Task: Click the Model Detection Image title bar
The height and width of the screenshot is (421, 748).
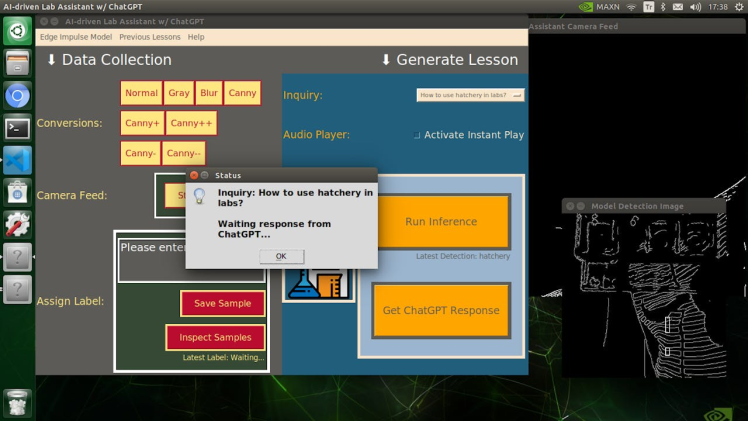Action: 644,206
